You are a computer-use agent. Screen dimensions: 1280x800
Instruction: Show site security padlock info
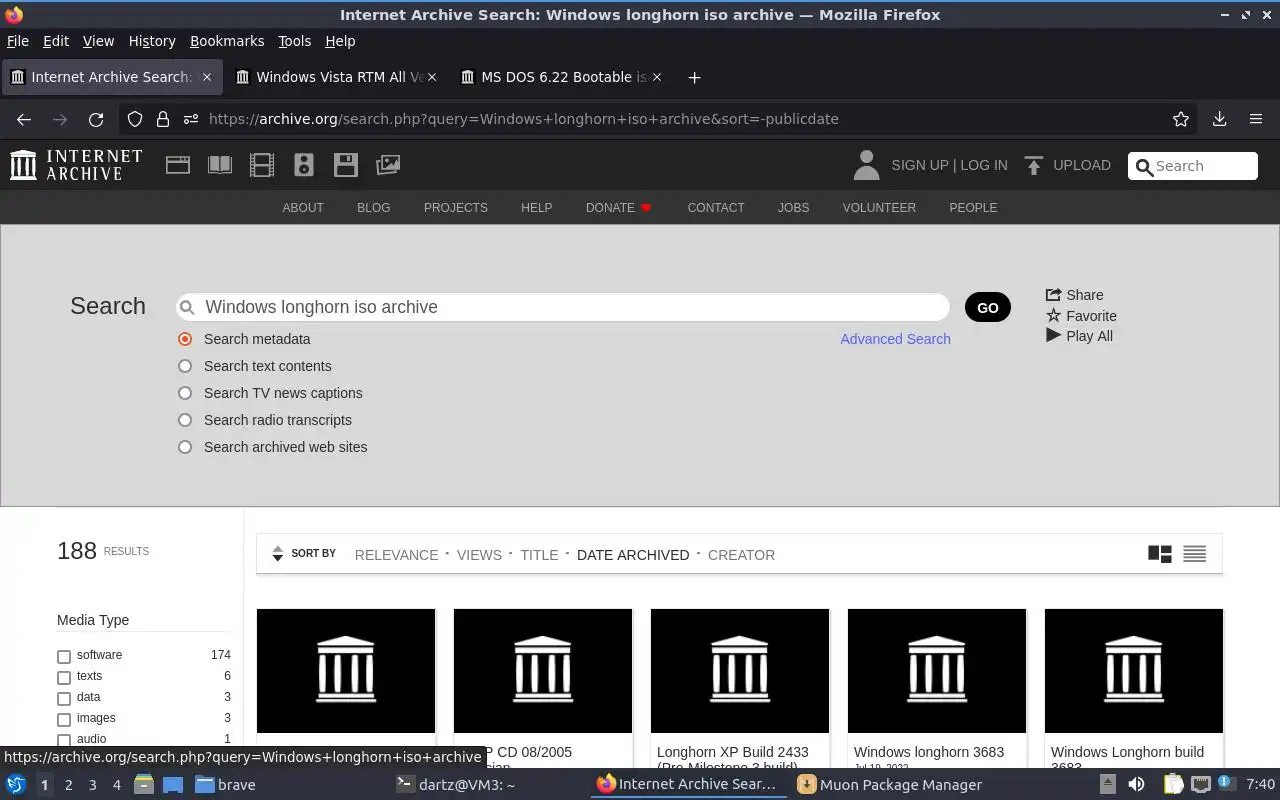[163, 119]
